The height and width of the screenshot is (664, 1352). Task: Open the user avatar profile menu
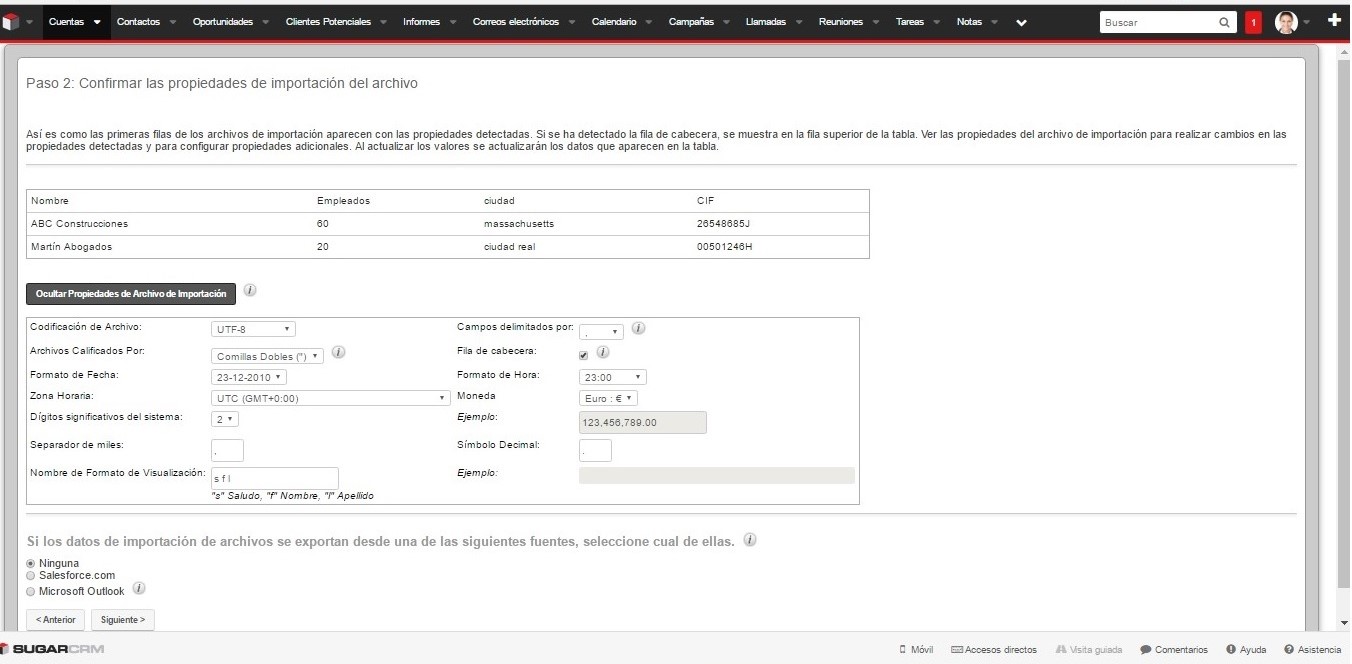pyautogui.click(x=1286, y=22)
